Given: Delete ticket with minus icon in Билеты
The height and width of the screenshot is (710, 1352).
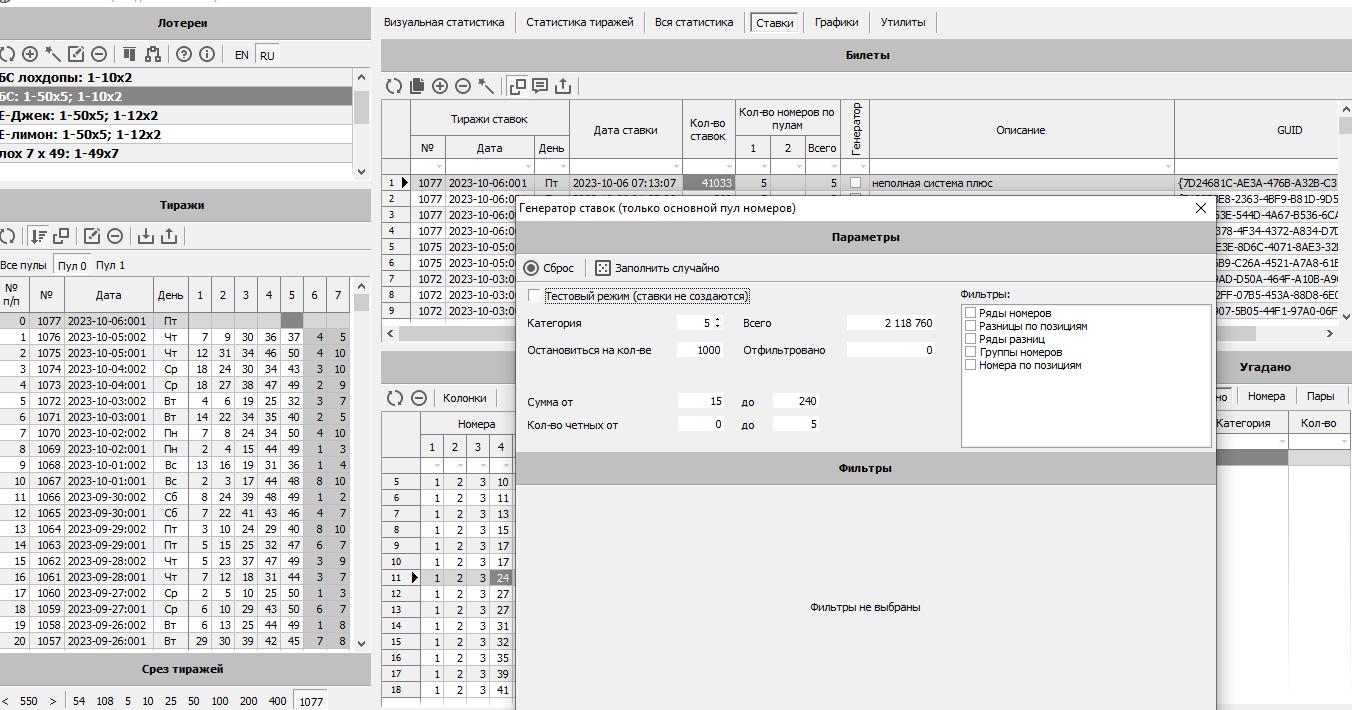Looking at the screenshot, I should 463,86.
